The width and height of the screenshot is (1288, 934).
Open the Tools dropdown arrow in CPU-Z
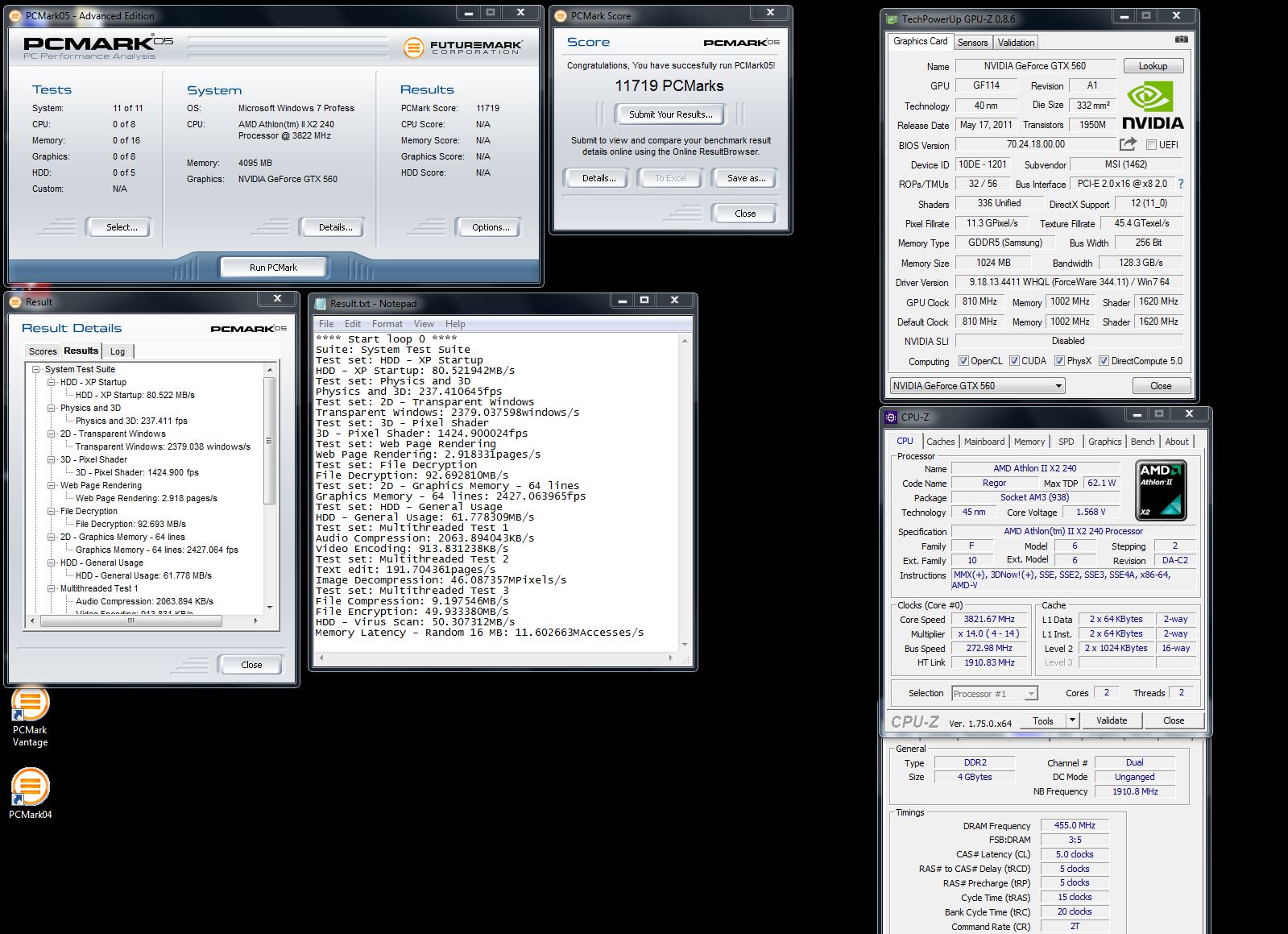click(x=1072, y=720)
